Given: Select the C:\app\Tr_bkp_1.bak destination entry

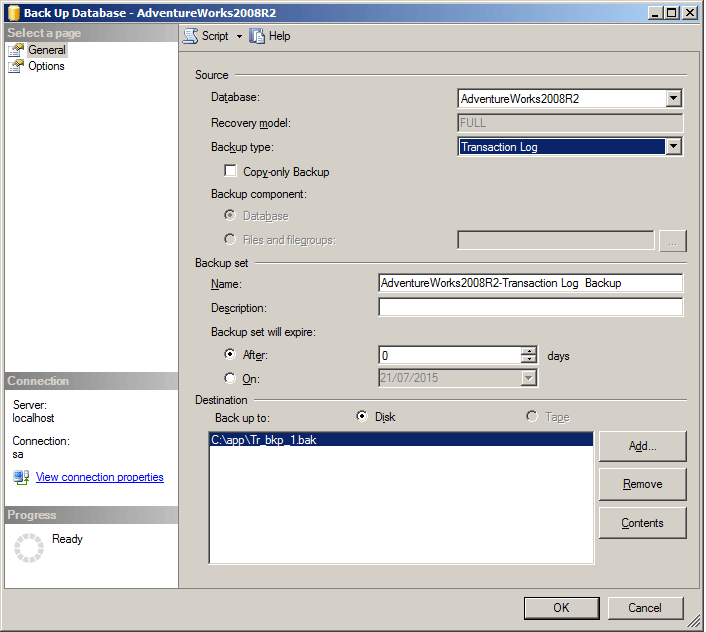Looking at the screenshot, I should tap(401, 440).
